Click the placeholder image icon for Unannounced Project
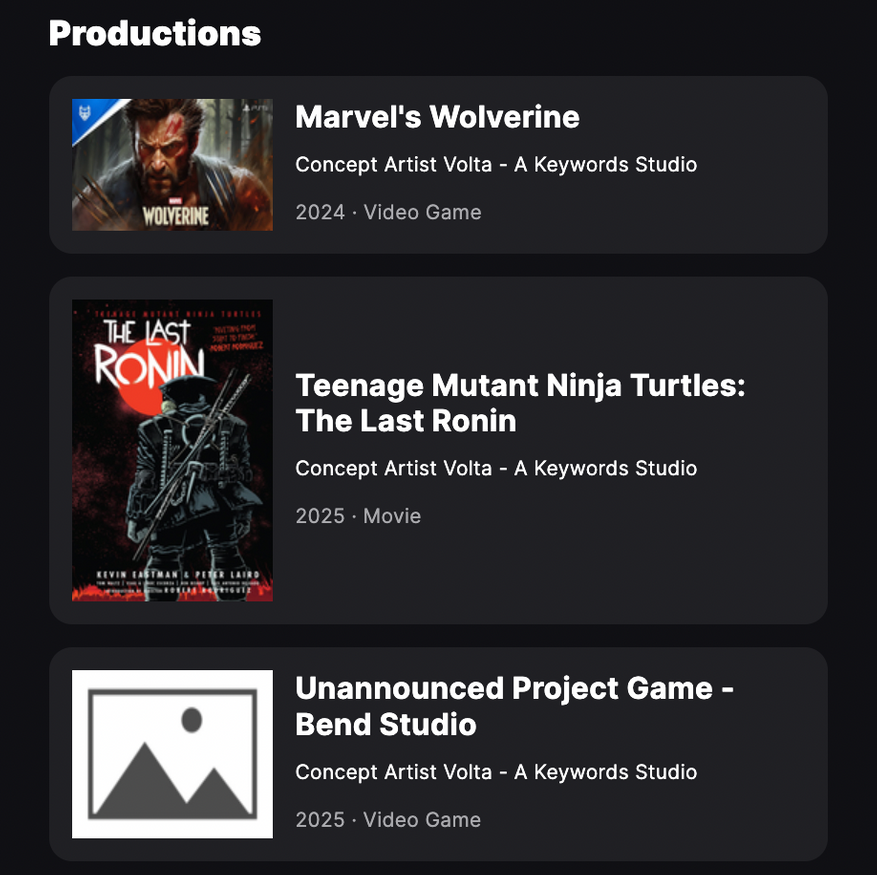 click(172, 754)
